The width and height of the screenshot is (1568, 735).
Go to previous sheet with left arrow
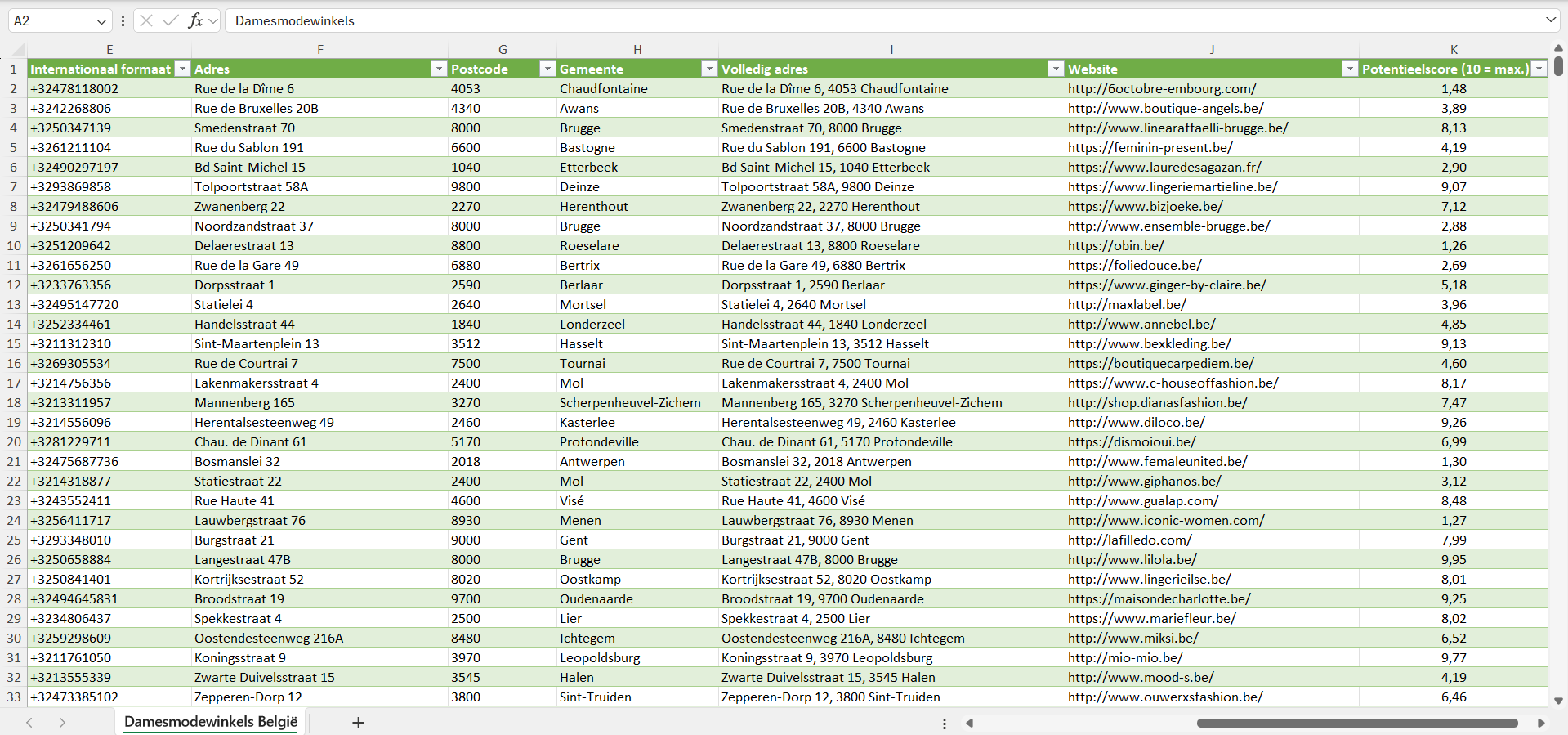tap(29, 723)
